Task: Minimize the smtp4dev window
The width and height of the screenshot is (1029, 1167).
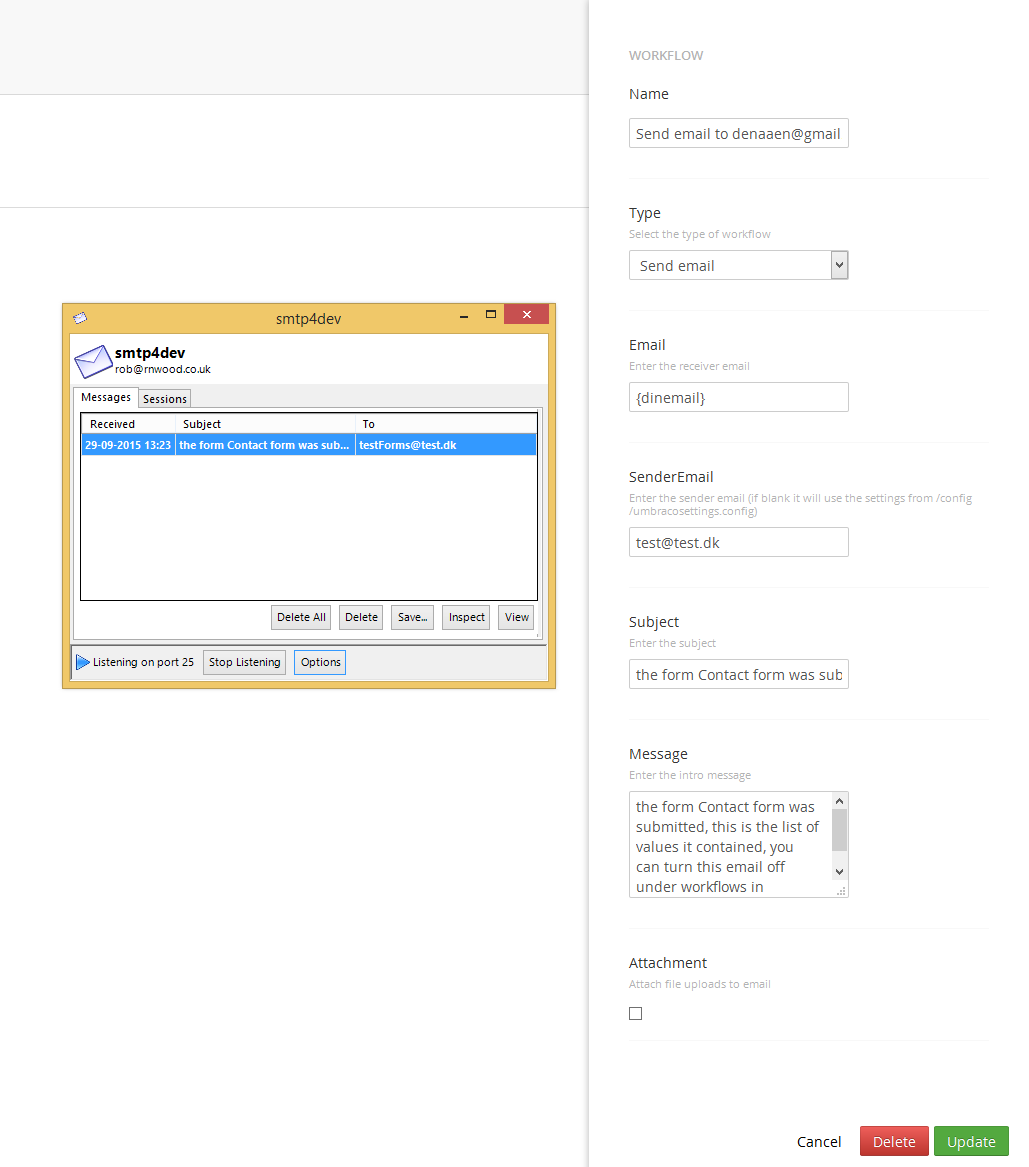Action: 464,316
